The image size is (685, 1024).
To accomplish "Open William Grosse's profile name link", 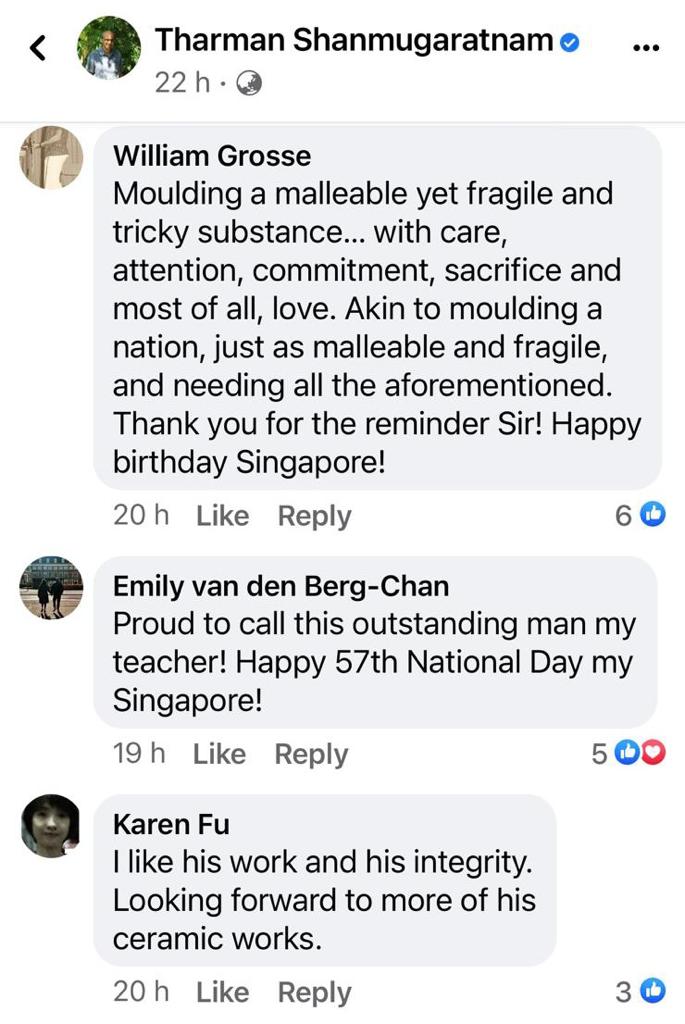I will click(212, 156).
